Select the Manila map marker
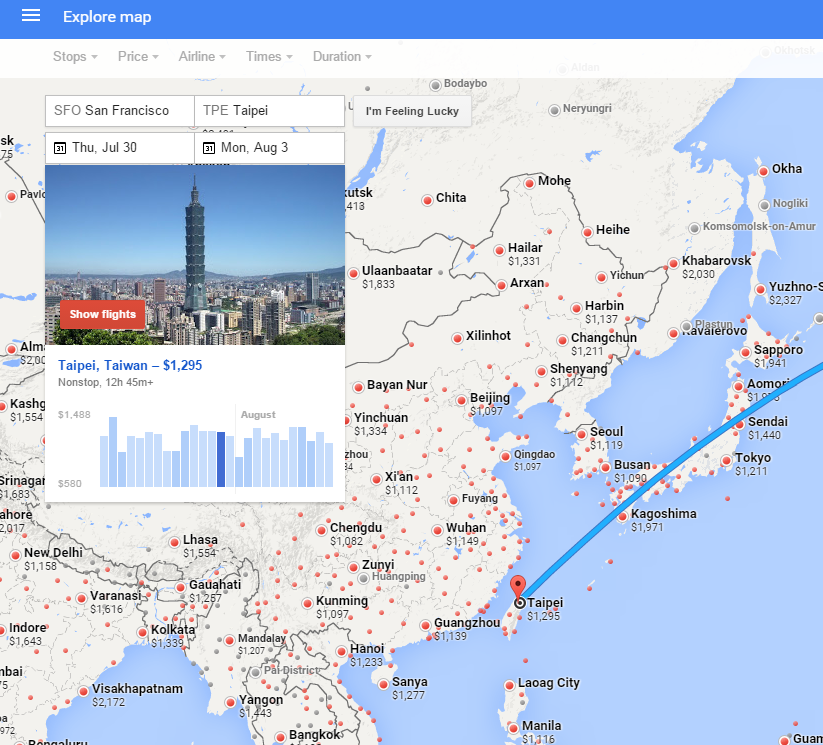Viewport: 823px width, 745px height. 513,728
